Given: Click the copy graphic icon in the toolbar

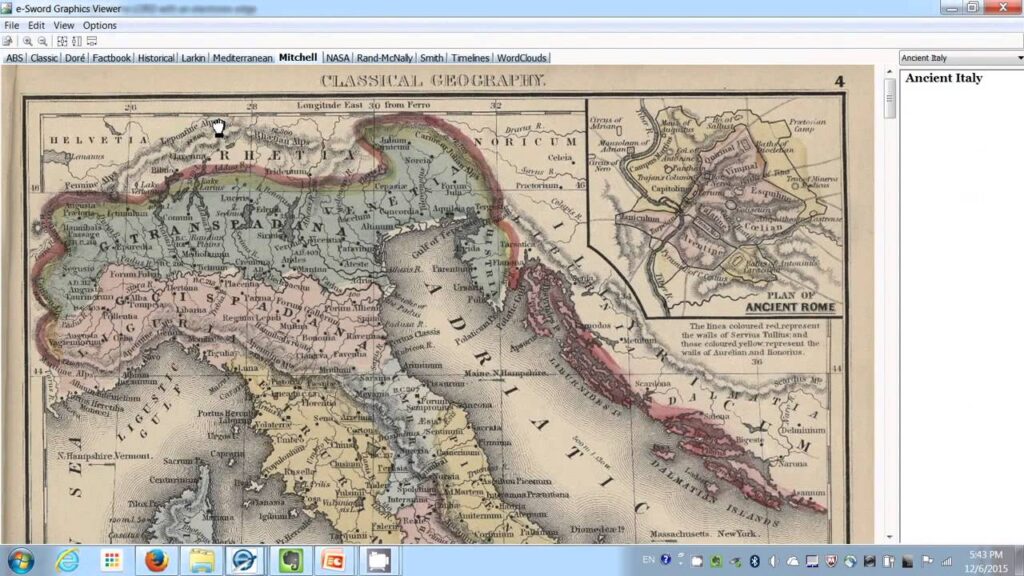Looking at the screenshot, I should [8, 41].
